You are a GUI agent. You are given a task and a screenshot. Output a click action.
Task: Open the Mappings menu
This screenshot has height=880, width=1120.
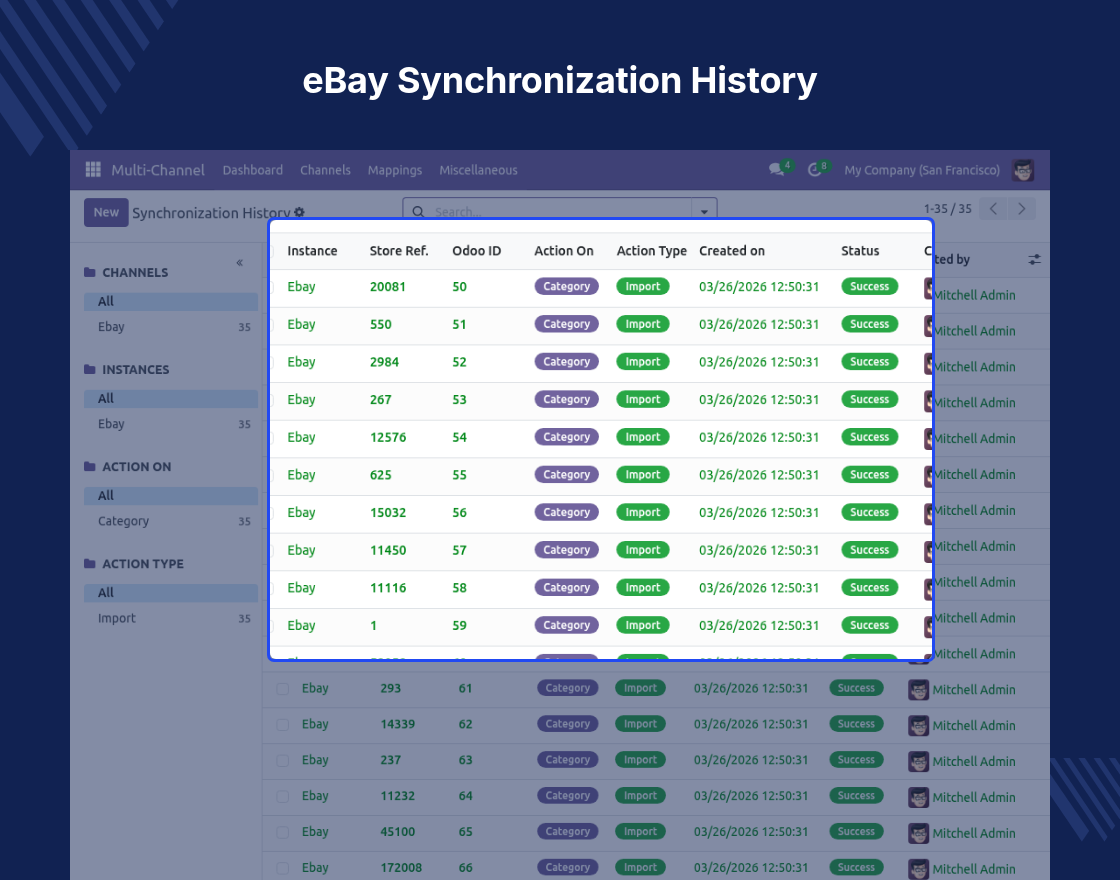coord(395,170)
